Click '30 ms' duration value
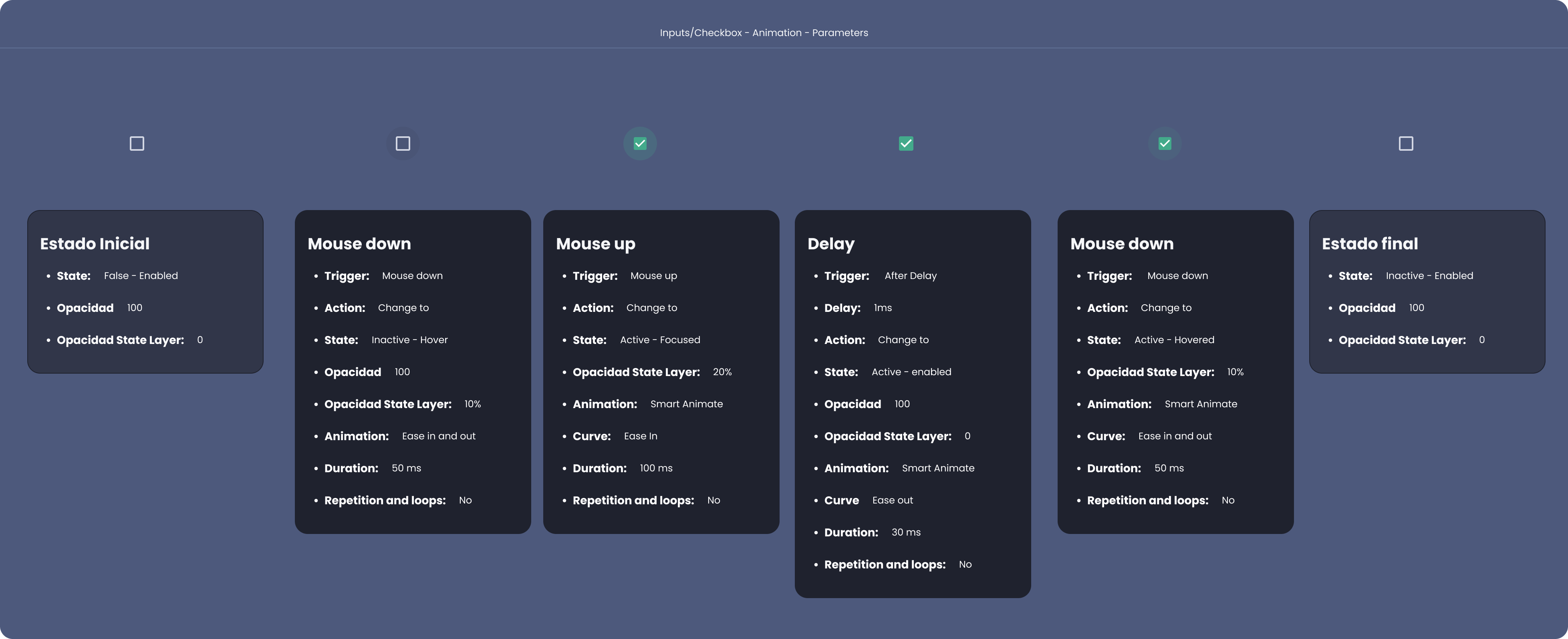This screenshot has width=1568, height=639. [x=906, y=532]
